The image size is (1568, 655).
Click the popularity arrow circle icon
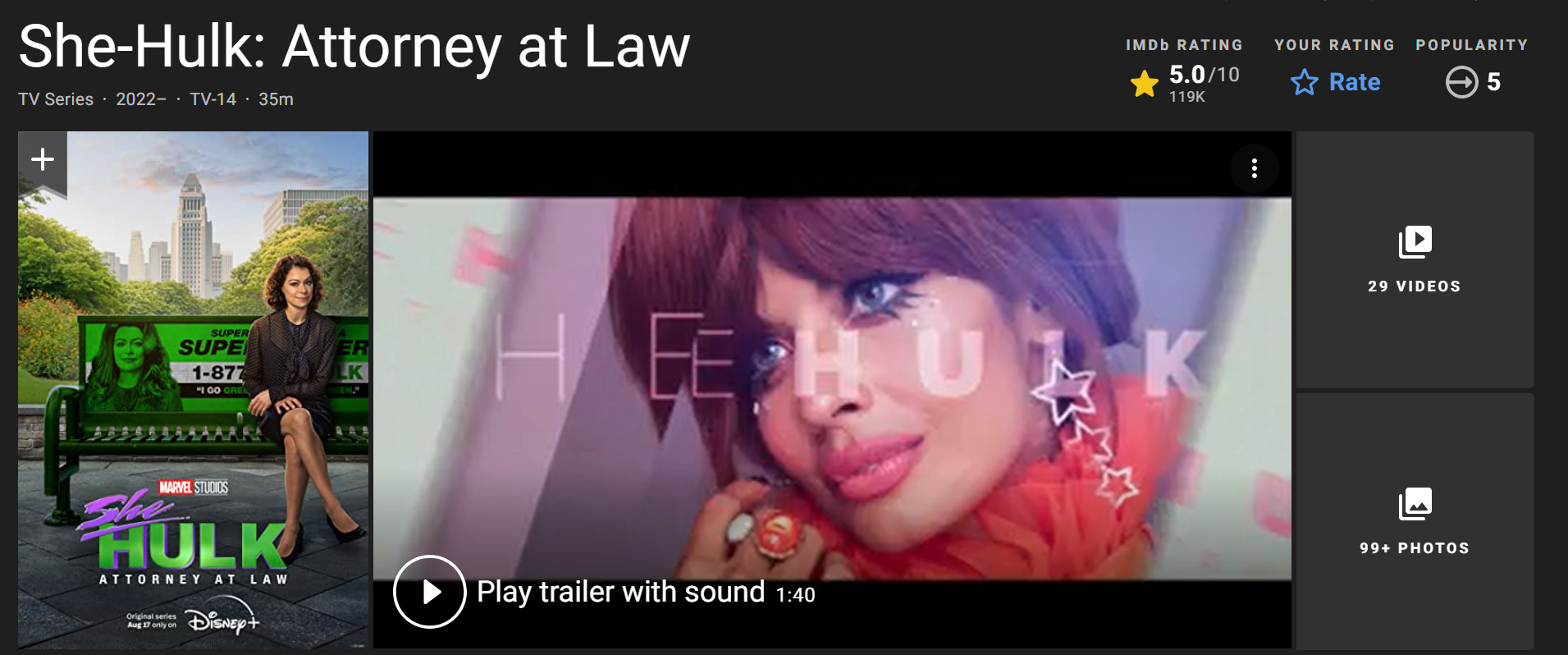1461,82
